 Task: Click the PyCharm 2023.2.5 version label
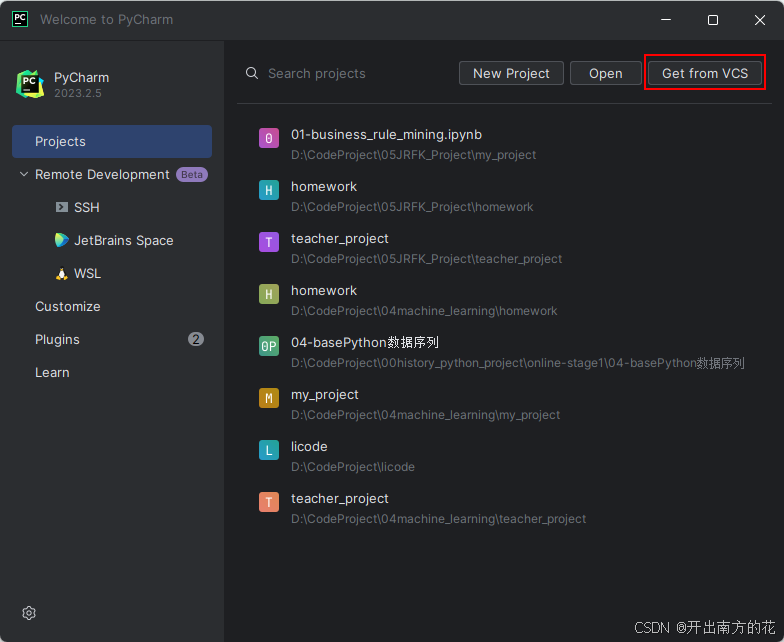78,94
